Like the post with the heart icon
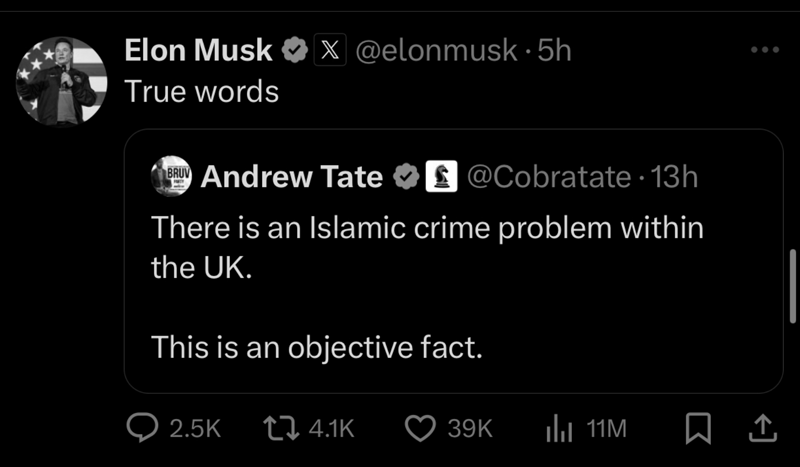This screenshot has width=800, height=467. click(418, 428)
